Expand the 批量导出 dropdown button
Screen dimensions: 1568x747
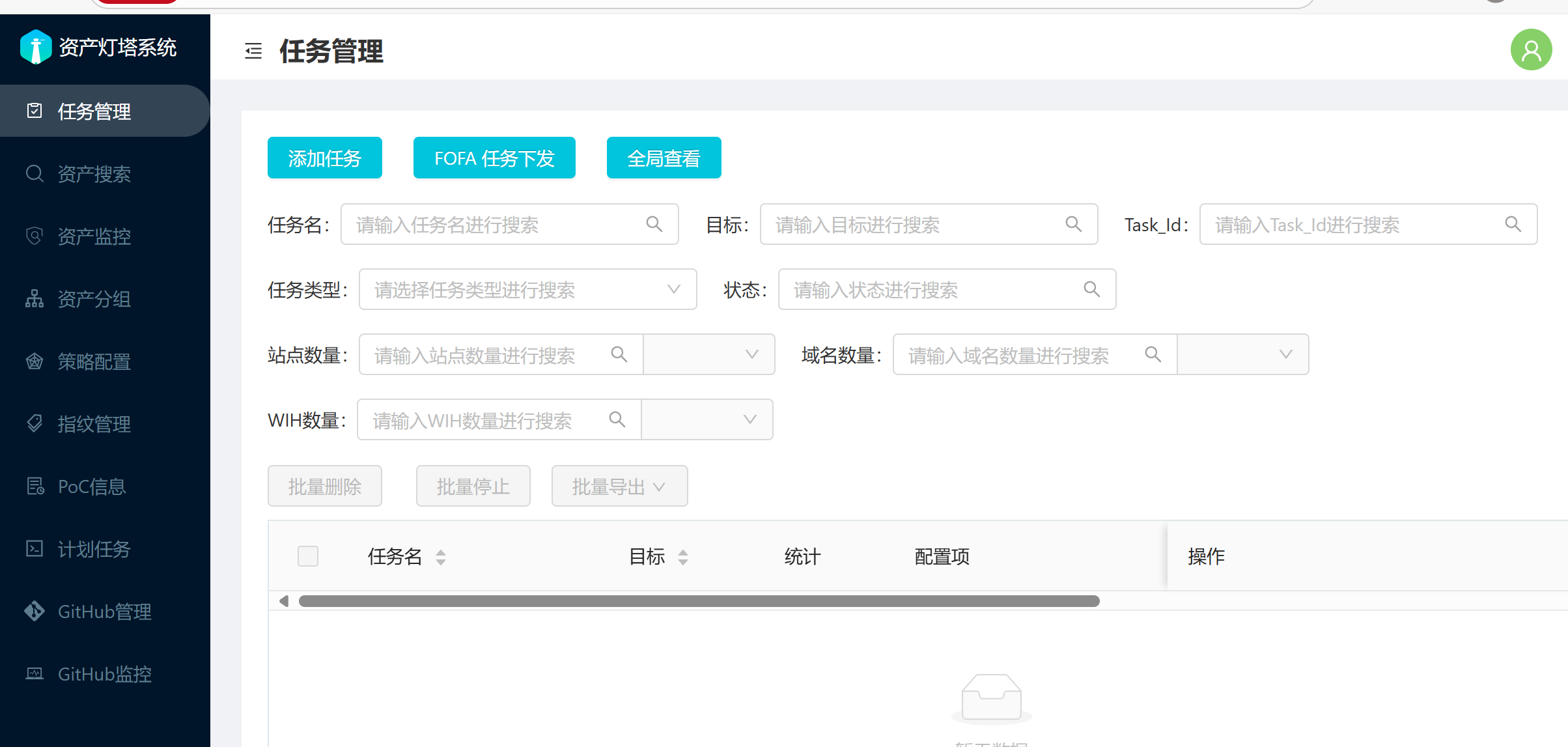pos(619,486)
